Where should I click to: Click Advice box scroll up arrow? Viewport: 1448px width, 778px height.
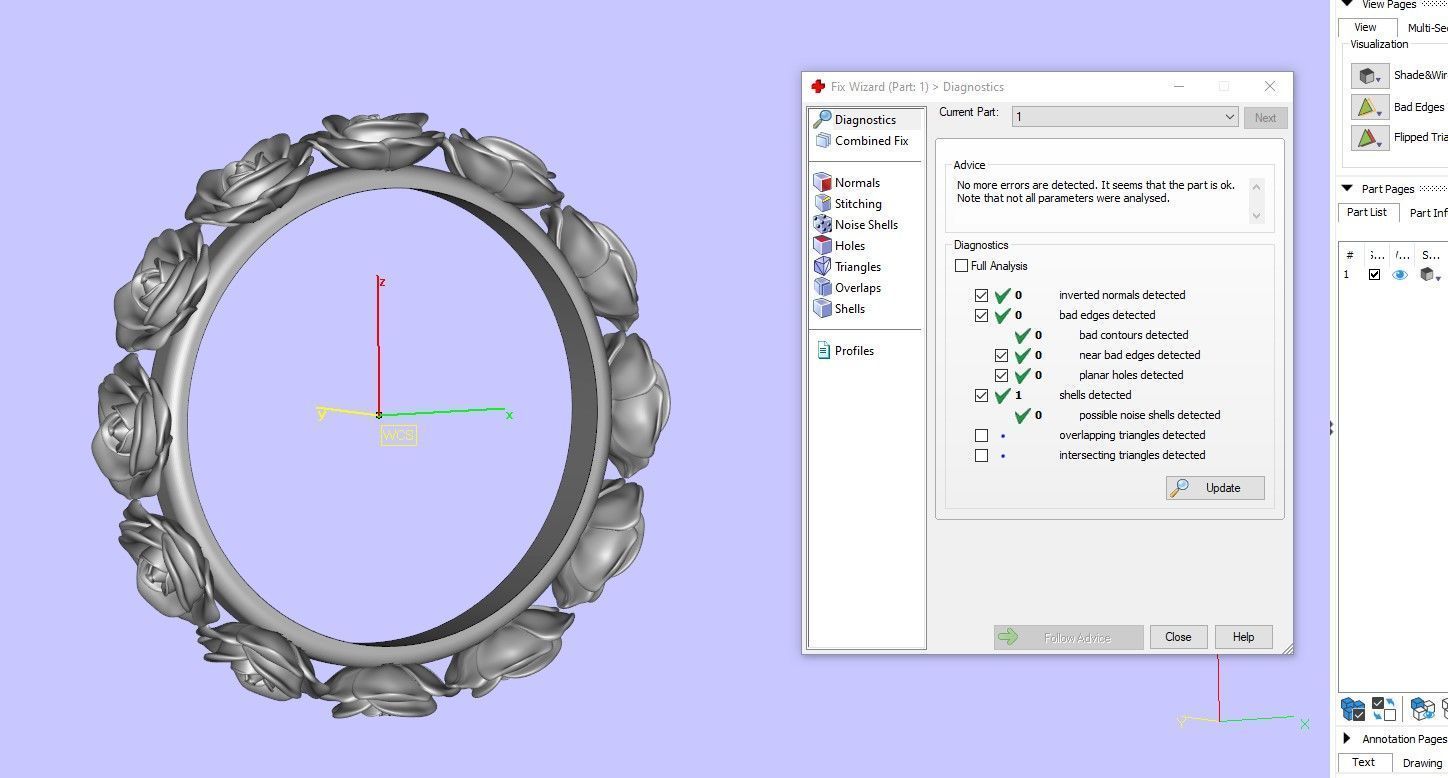1257,187
